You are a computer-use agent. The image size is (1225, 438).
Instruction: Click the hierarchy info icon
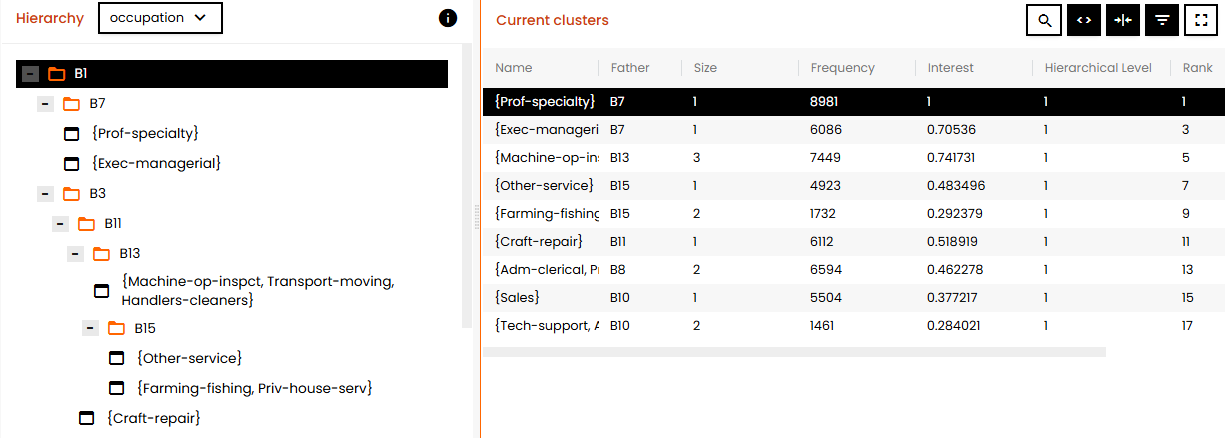448,18
